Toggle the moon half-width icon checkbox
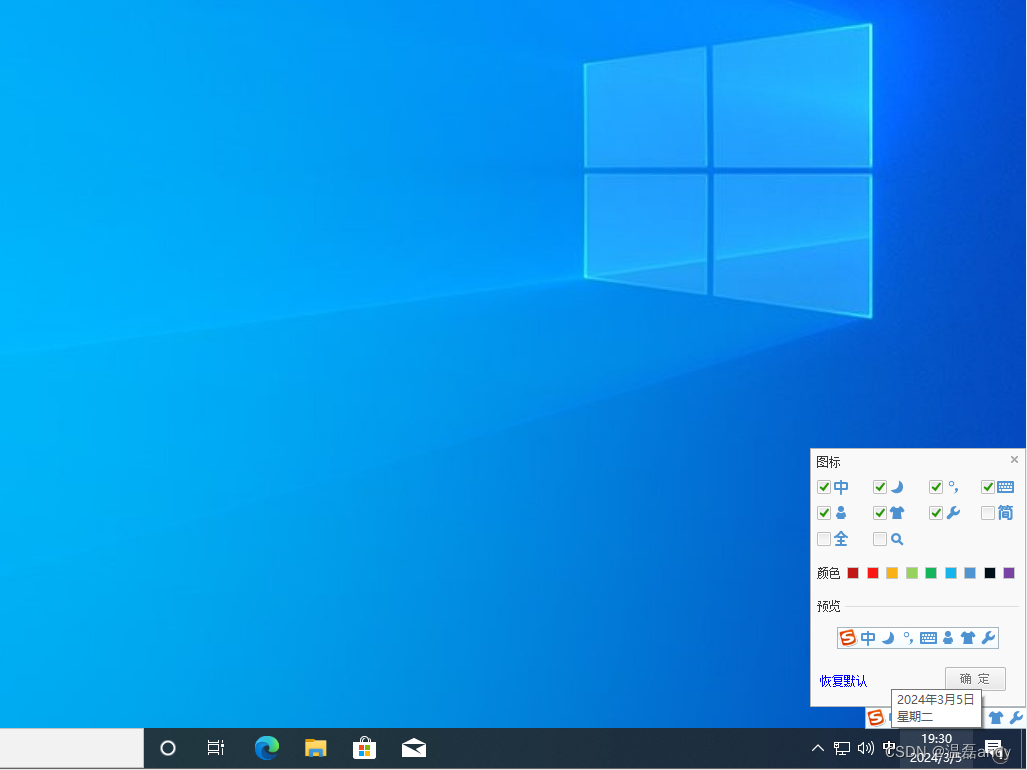Image resolution: width=1027 pixels, height=770 pixels. coord(880,487)
